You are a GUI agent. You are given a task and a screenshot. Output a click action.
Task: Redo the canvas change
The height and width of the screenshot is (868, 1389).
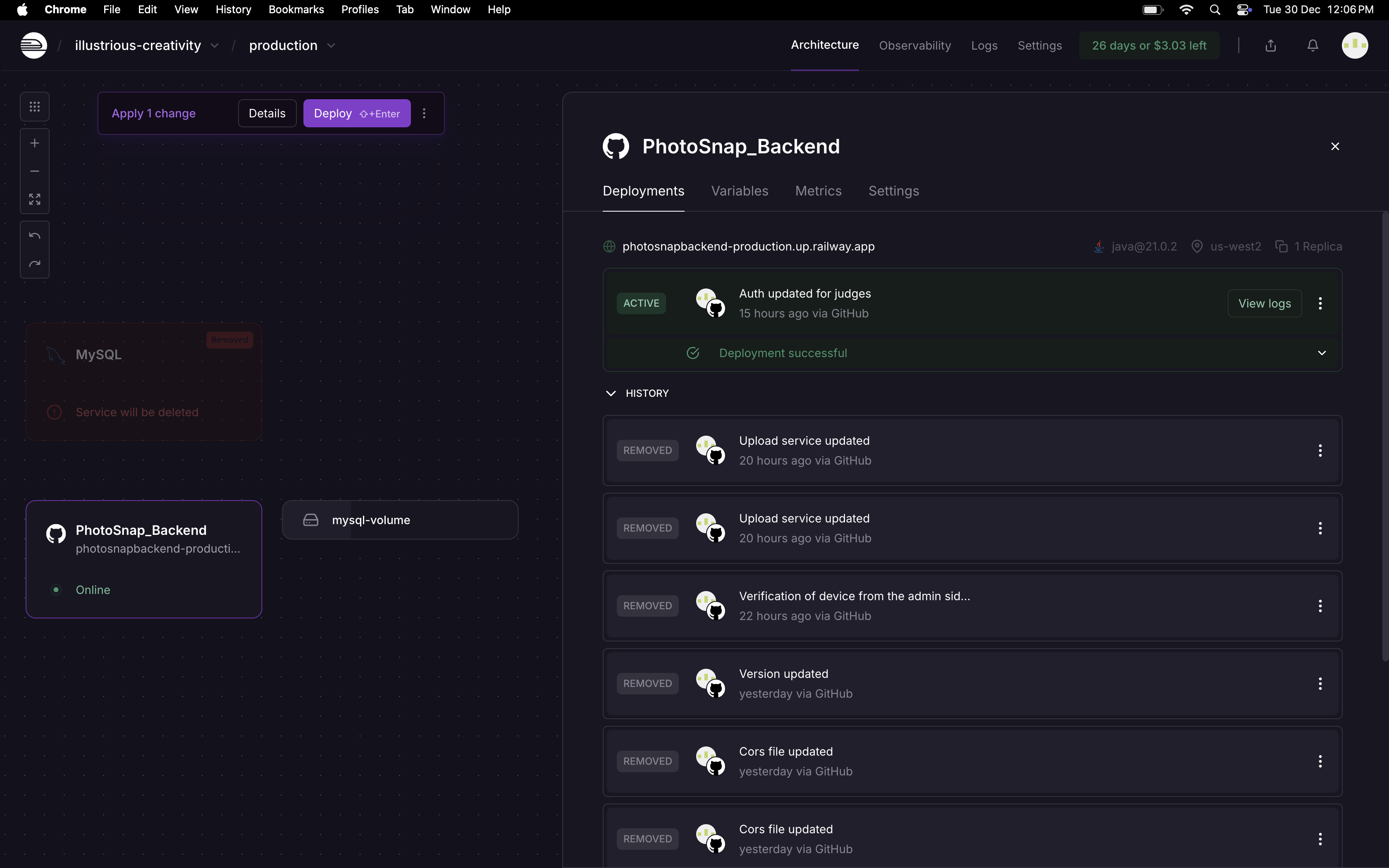coord(34,264)
